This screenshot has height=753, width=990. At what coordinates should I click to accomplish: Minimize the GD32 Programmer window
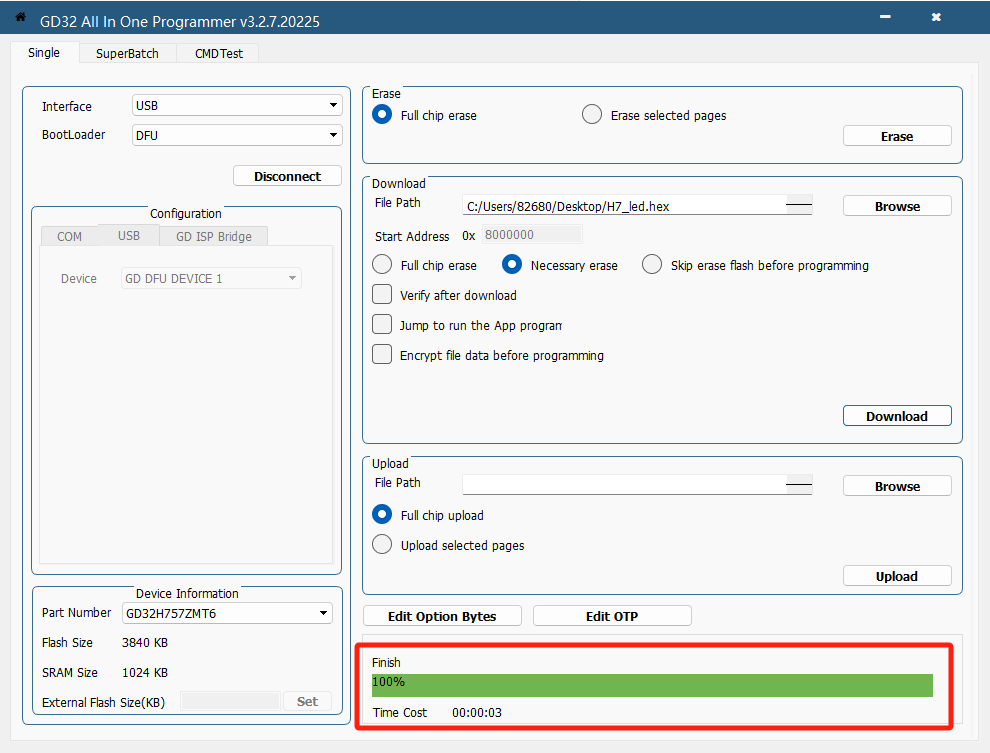click(x=885, y=17)
